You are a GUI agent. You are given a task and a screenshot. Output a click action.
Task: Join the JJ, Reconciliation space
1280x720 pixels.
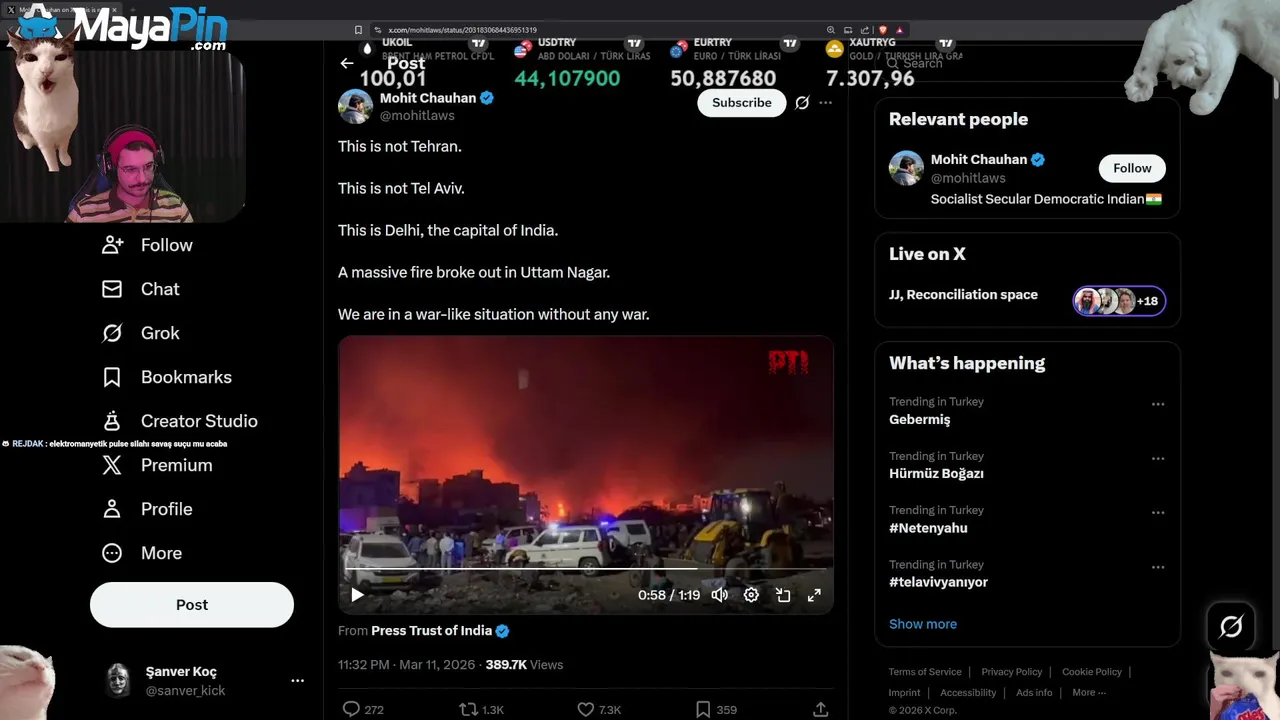[963, 295]
